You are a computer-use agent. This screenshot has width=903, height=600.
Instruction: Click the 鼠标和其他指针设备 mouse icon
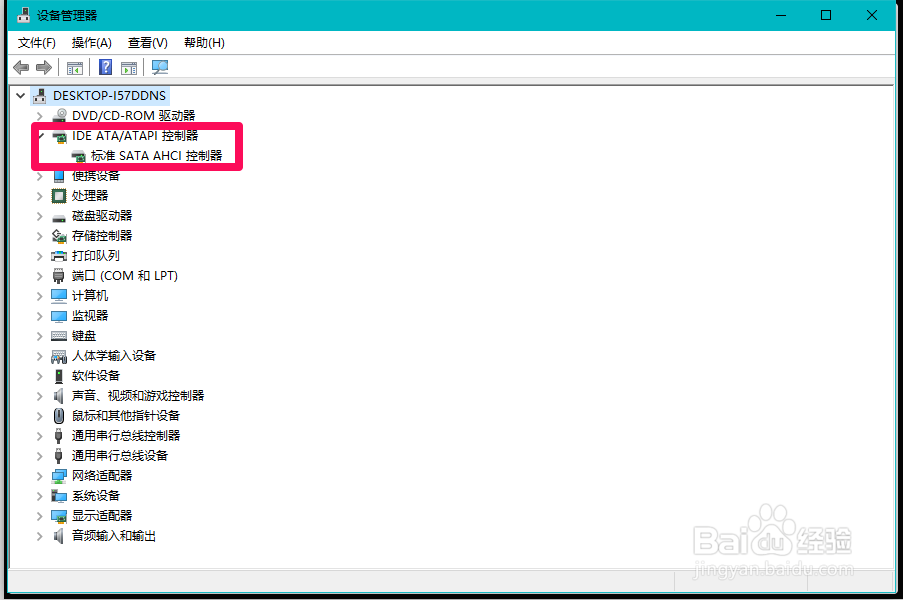pos(59,416)
